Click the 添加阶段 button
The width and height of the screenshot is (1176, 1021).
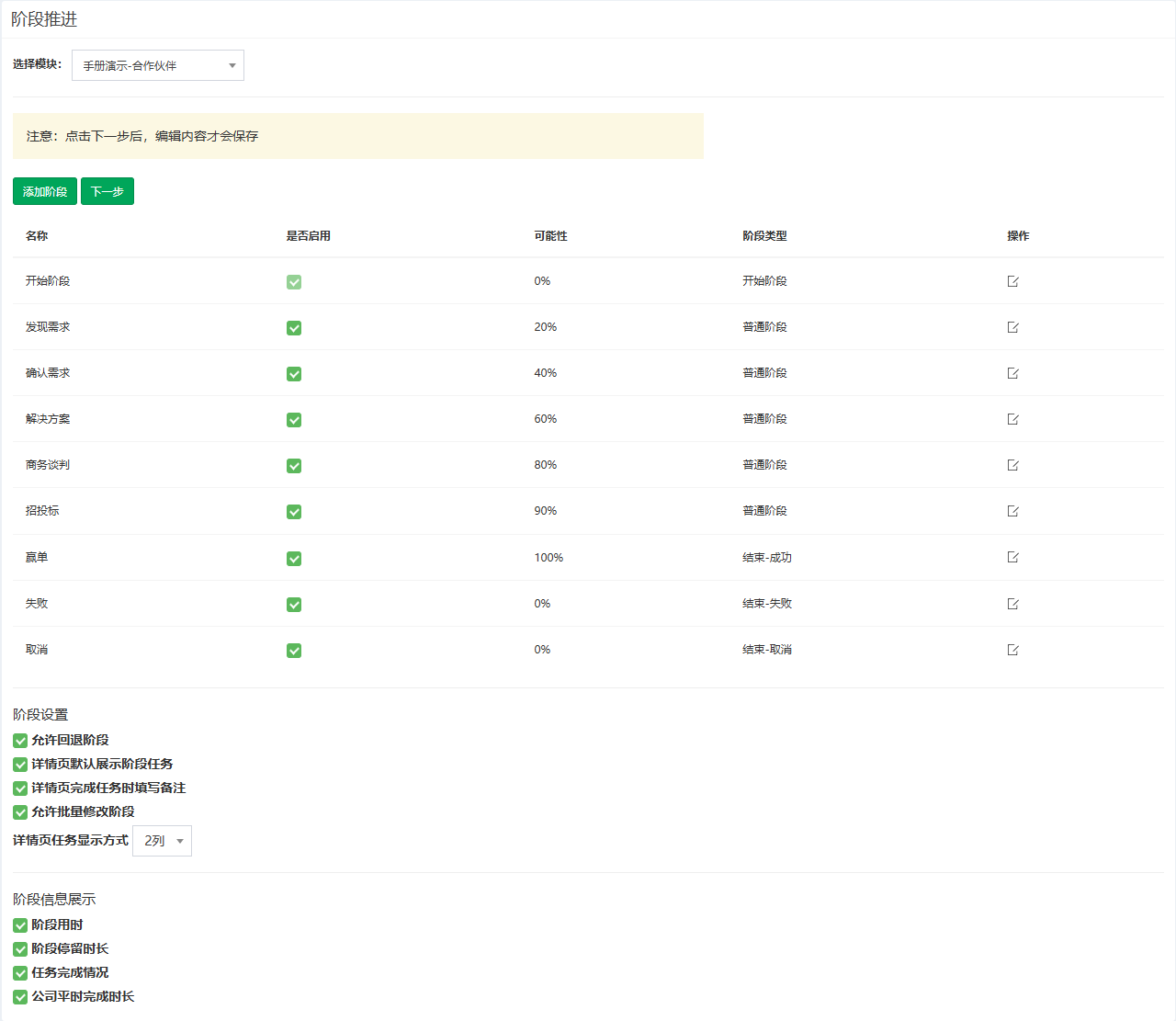pyautogui.click(x=45, y=191)
